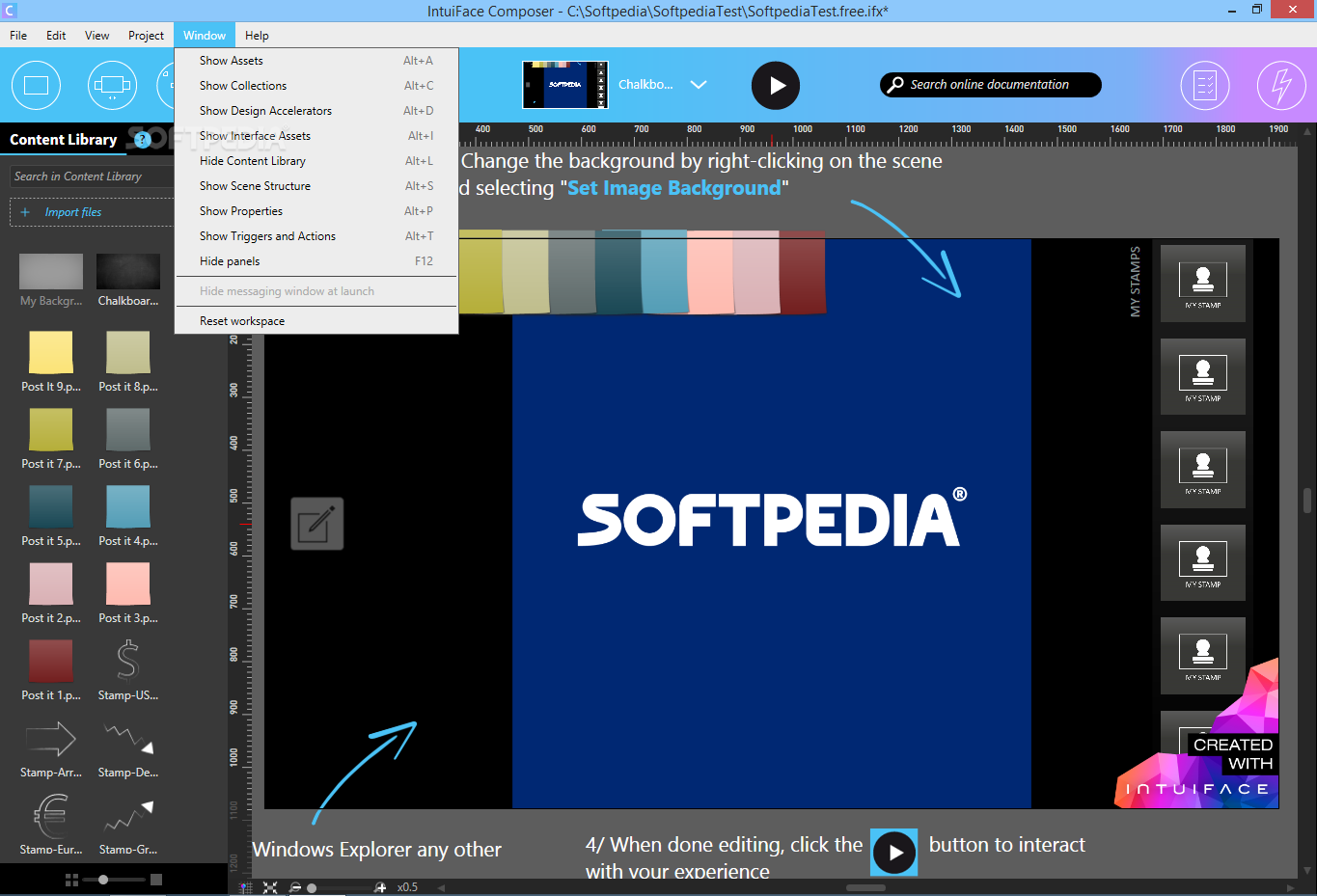Choose Show Scene Structure entry
This screenshot has height=896, width=1317.
pos(316,186)
